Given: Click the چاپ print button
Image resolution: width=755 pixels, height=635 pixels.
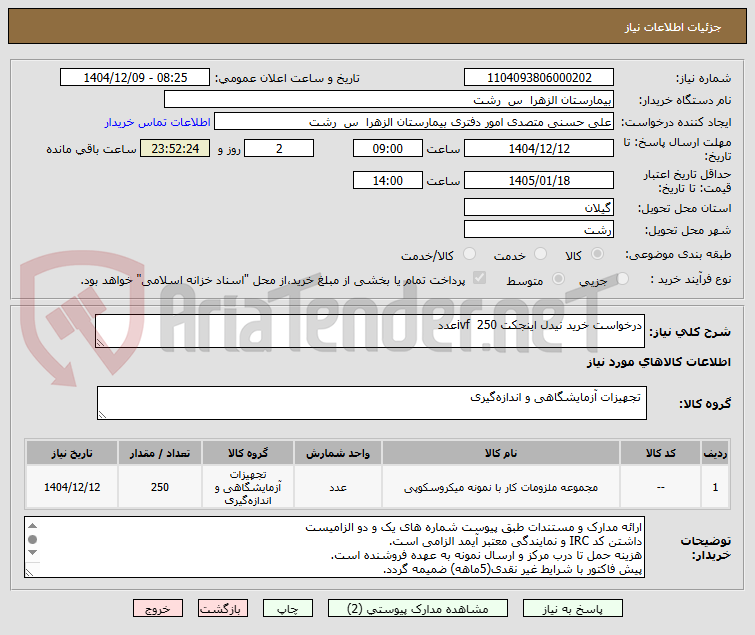Looking at the screenshot, I should 287,609.
